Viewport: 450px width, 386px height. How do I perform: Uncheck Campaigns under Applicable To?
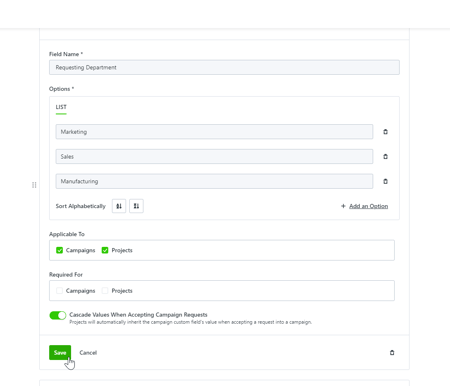[x=59, y=250]
